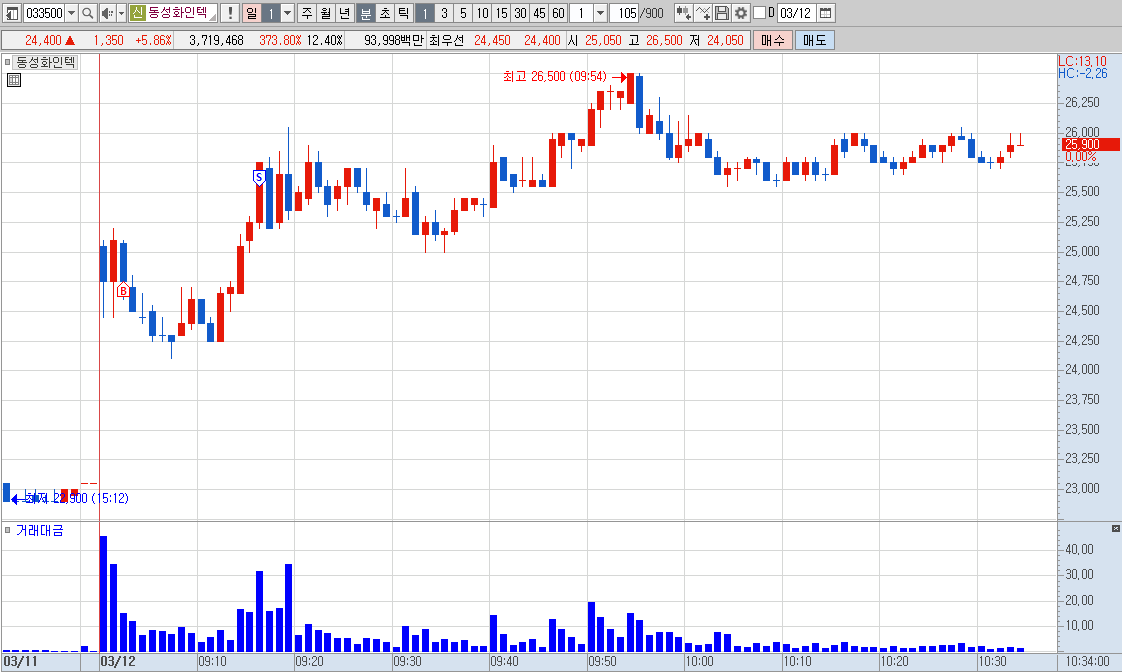Click the speaker sound alert icon

pyautogui.click(x=107, y=13)
